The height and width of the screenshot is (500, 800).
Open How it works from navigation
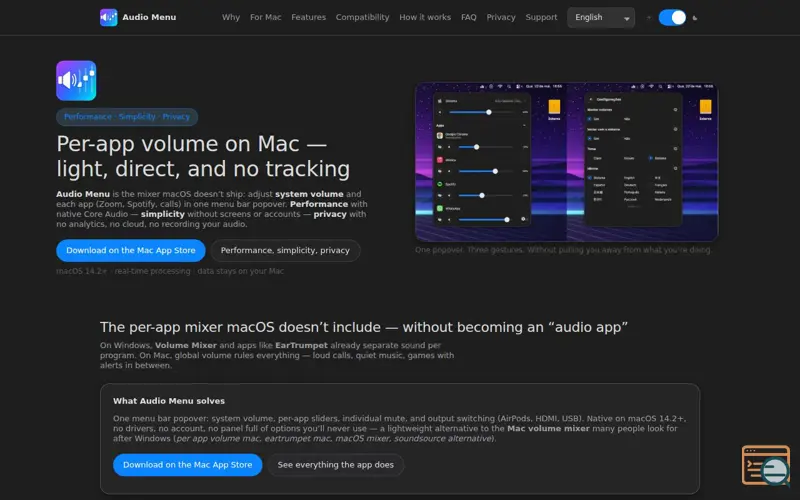(425, 17)
